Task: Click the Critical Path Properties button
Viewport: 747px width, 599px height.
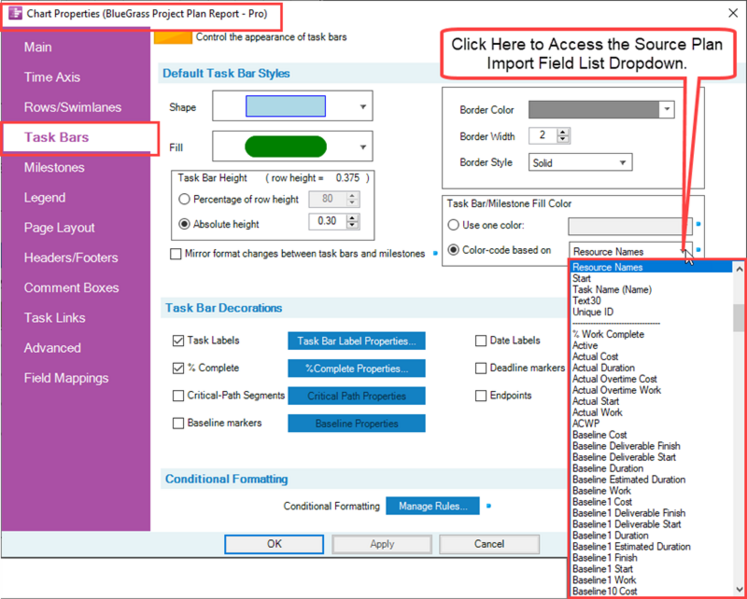Action: 356,396
